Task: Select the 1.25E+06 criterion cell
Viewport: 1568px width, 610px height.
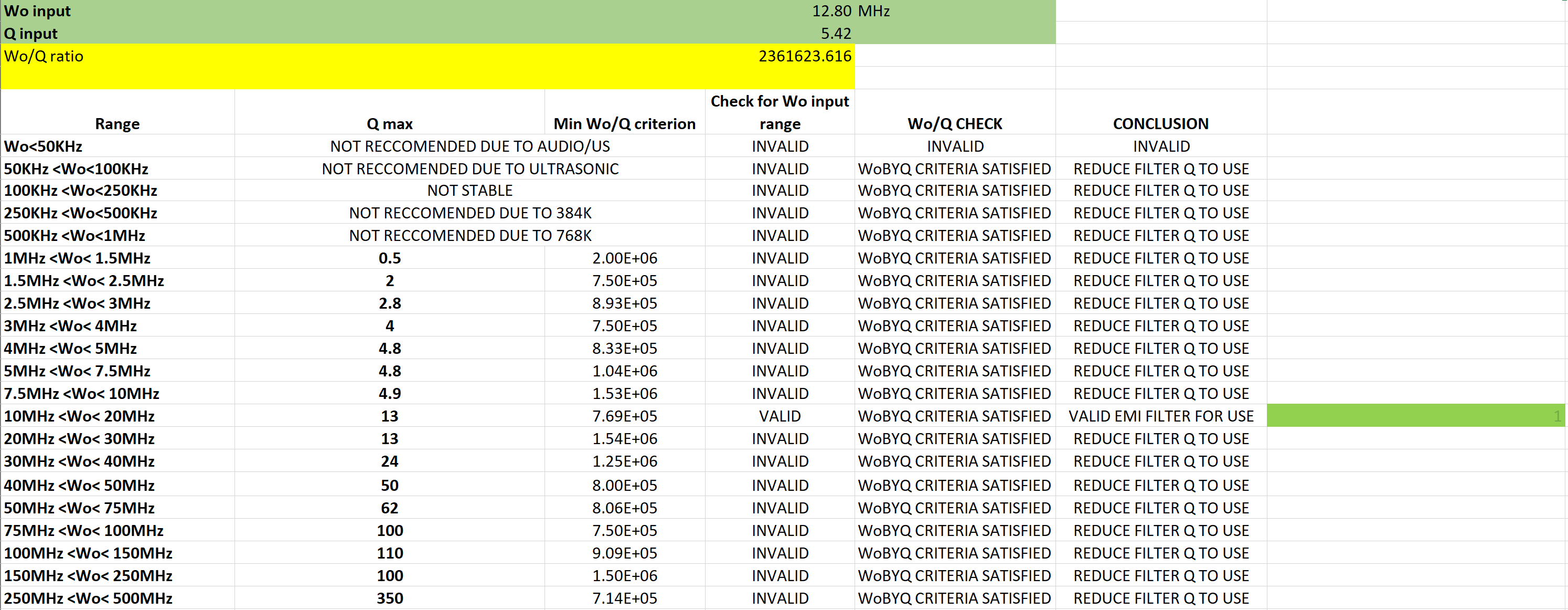Action: (624, 461)
